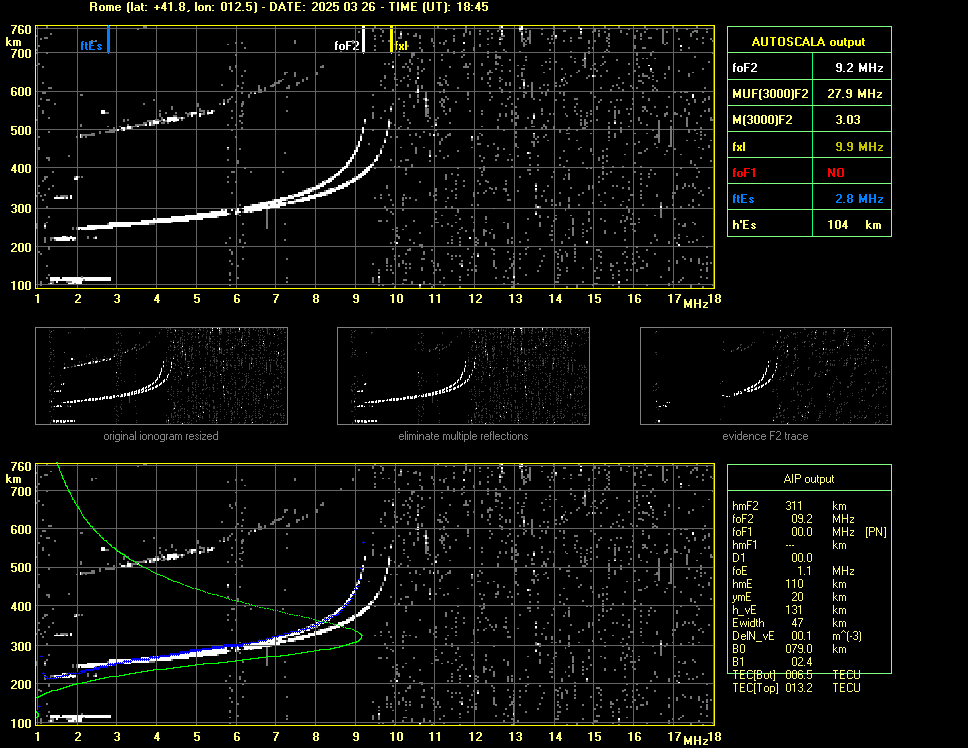Click the 'eliminate multiple reflections' caption
Screen dimensions: 968x748
click(463, 436)
